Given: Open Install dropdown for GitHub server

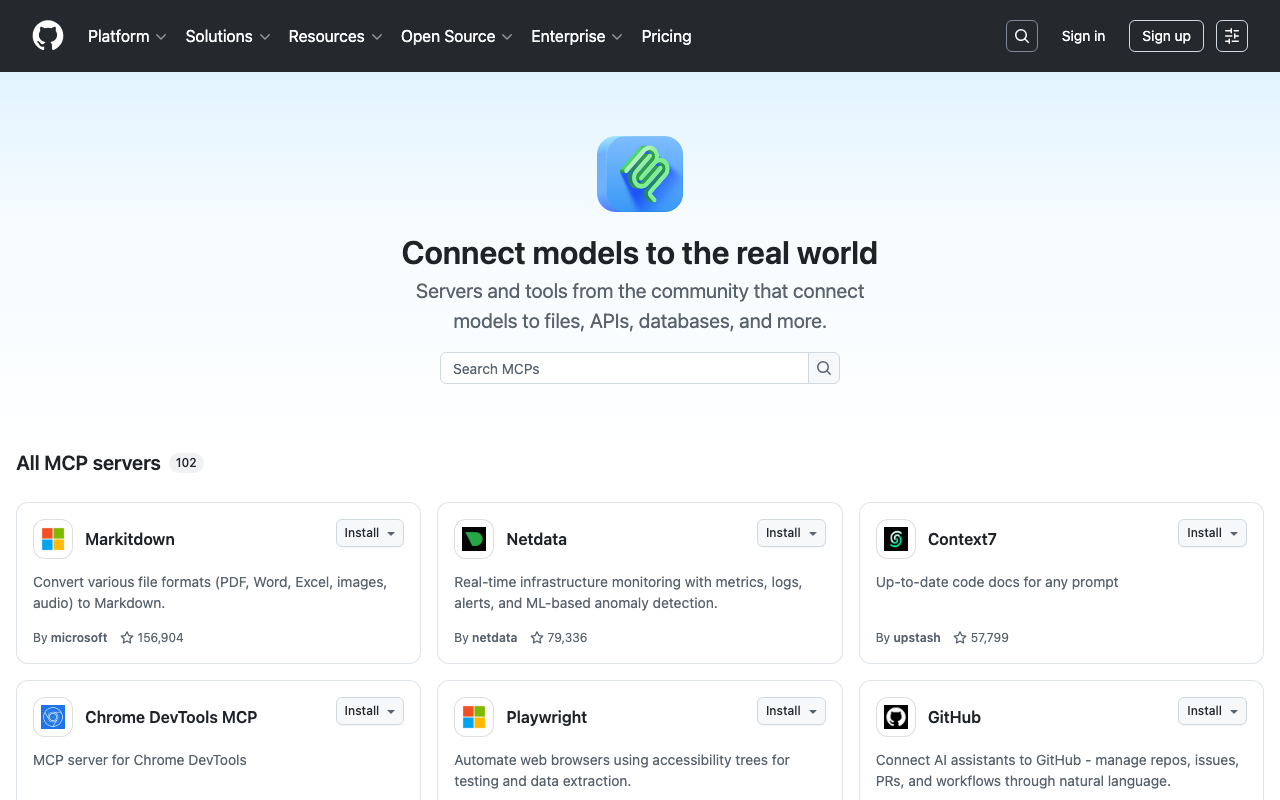Looking at the screenshot, I should [1212, 711].
